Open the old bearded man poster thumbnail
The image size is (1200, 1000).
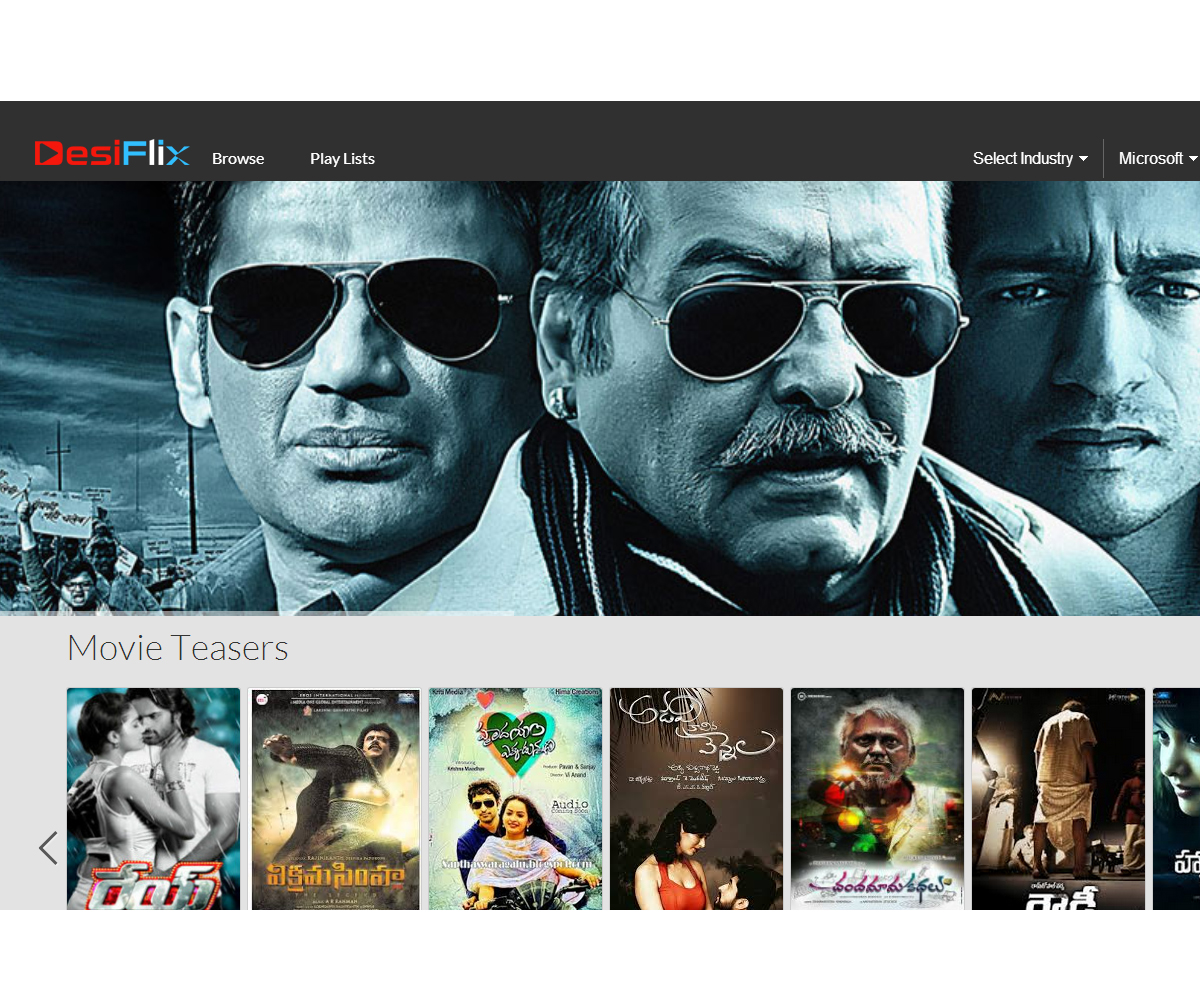[x=877, y=799]
